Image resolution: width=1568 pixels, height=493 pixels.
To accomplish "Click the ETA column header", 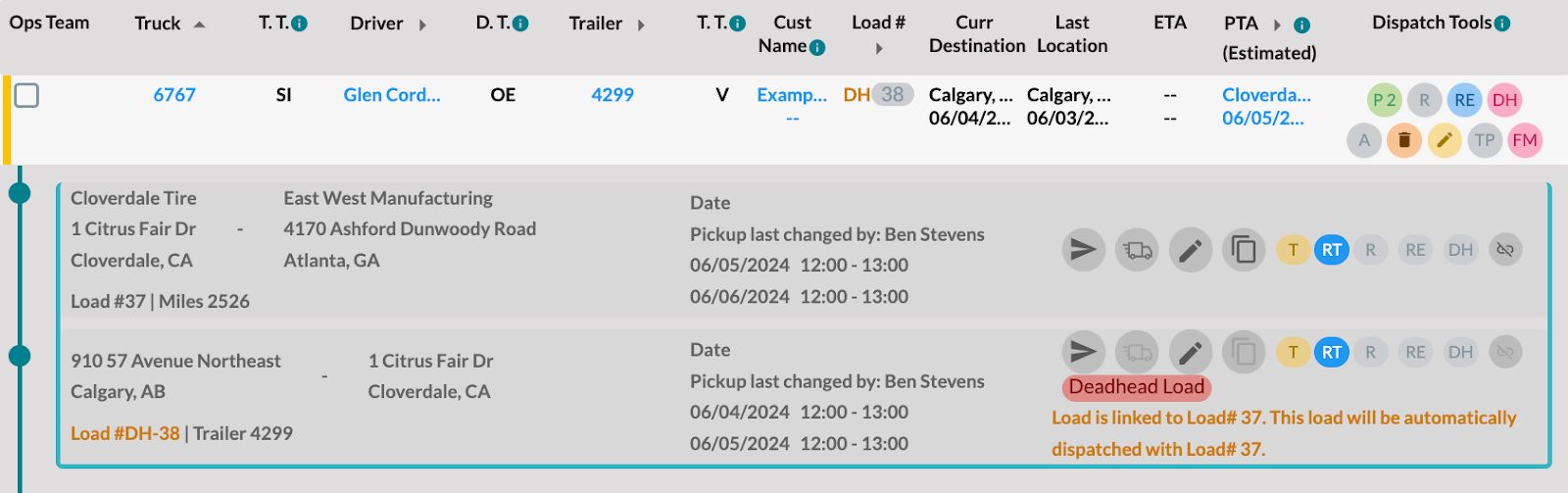I will [1170, 23].
